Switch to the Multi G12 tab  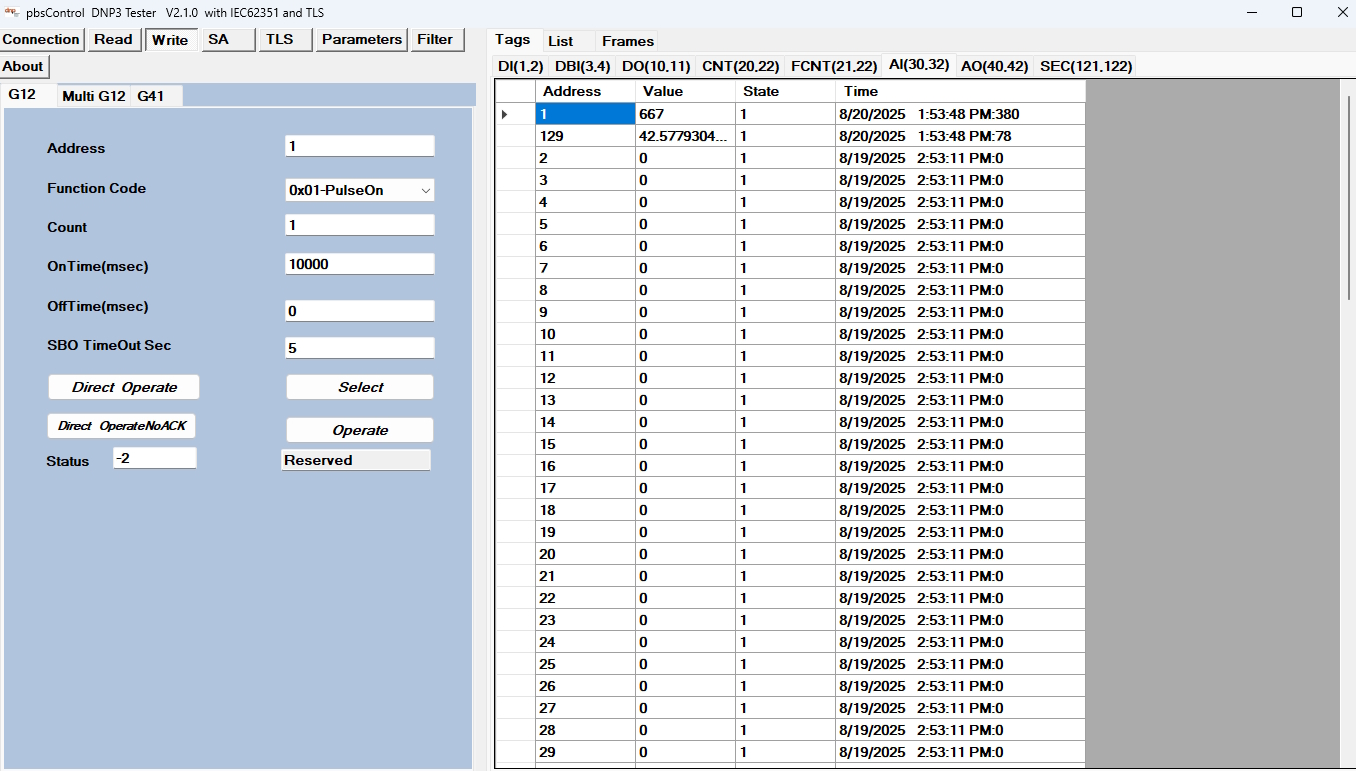(93, 96)
